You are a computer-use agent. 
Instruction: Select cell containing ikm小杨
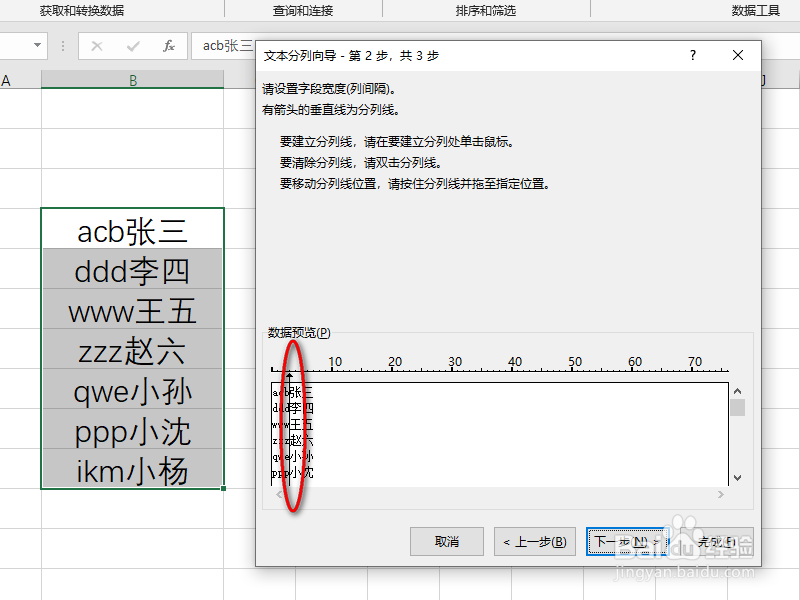pos(133,468)
